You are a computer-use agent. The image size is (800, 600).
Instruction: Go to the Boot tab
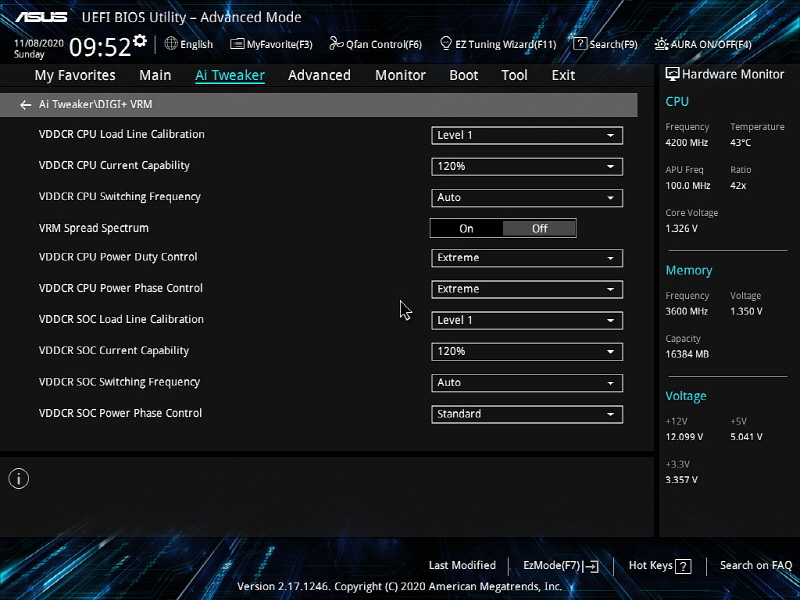point(464,76)
